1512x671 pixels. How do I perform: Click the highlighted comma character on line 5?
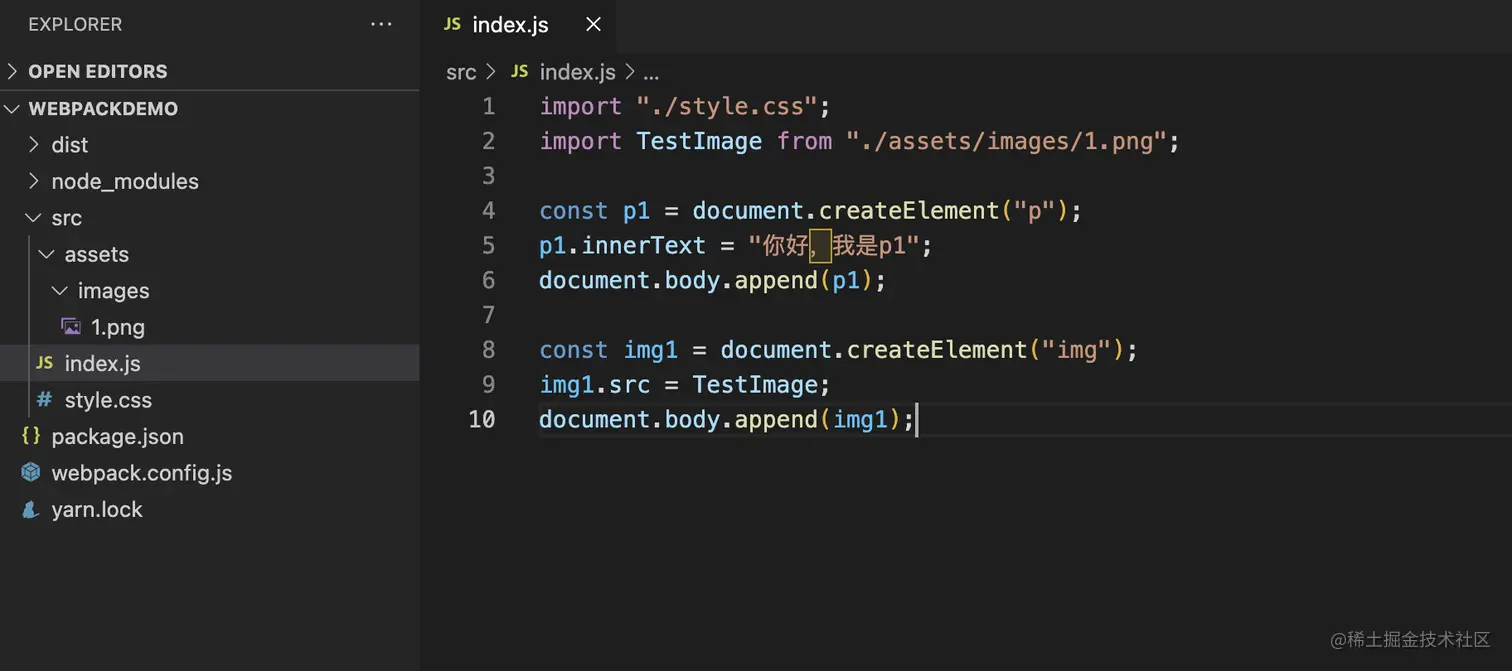820,245
